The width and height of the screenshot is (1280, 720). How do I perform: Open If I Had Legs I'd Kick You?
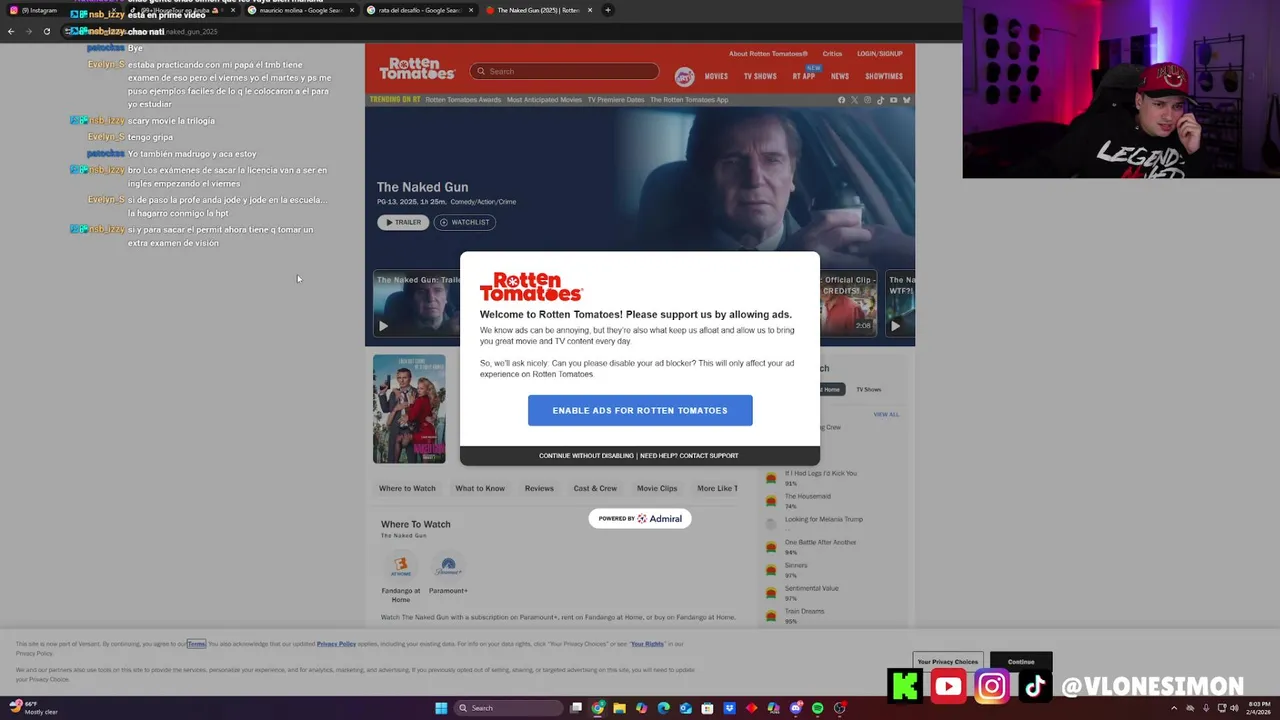(x=820, y=473)
